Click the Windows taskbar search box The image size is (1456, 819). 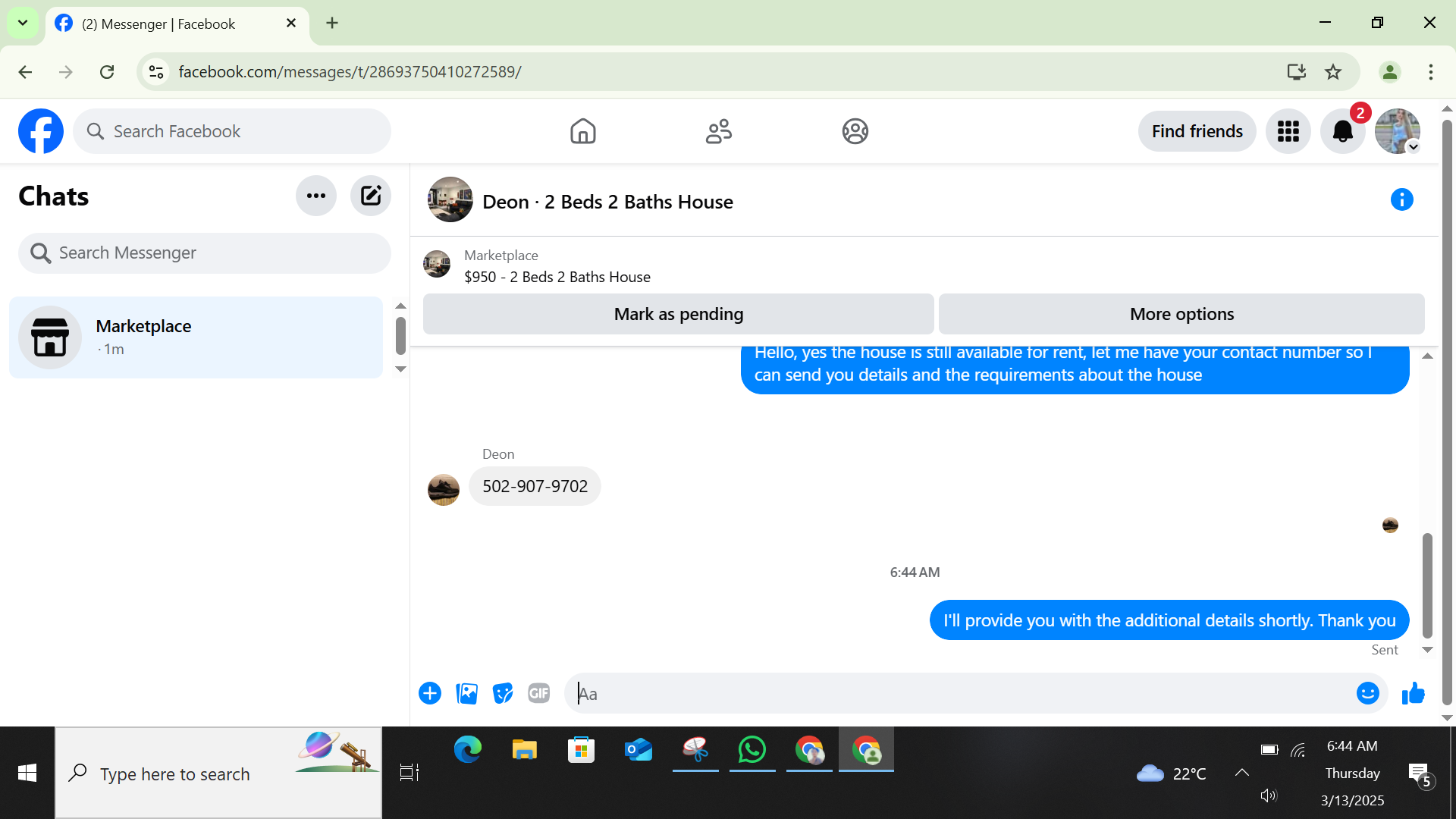[x=218, y=773]
